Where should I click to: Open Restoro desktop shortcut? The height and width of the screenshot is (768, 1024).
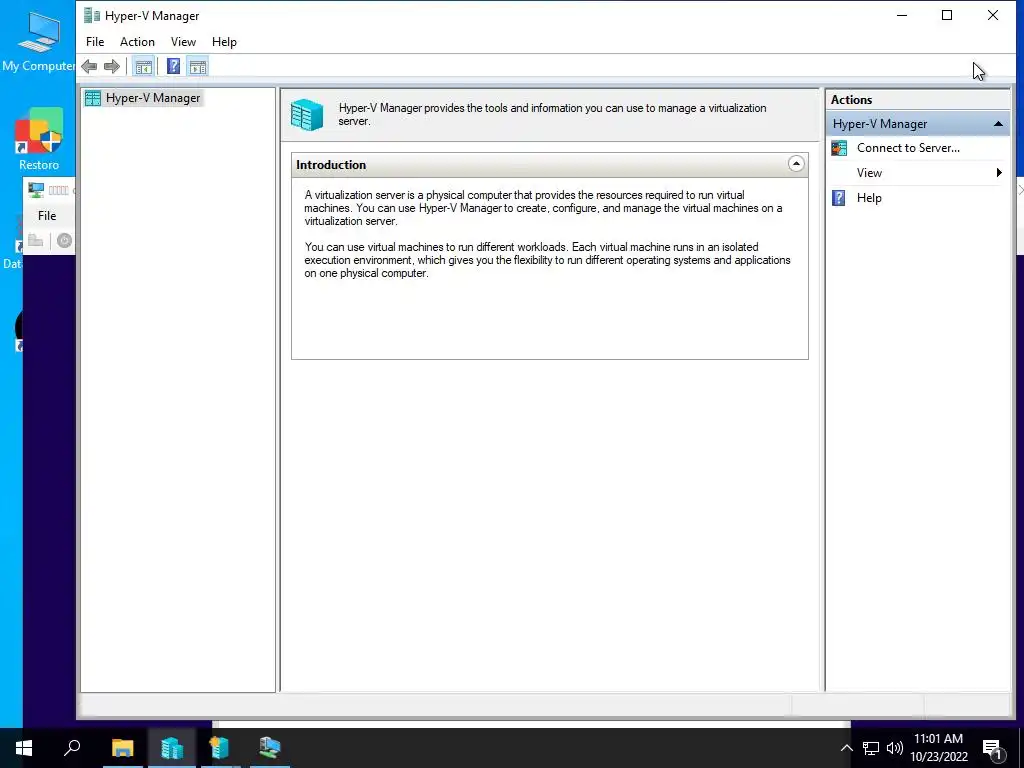point(39,139)
